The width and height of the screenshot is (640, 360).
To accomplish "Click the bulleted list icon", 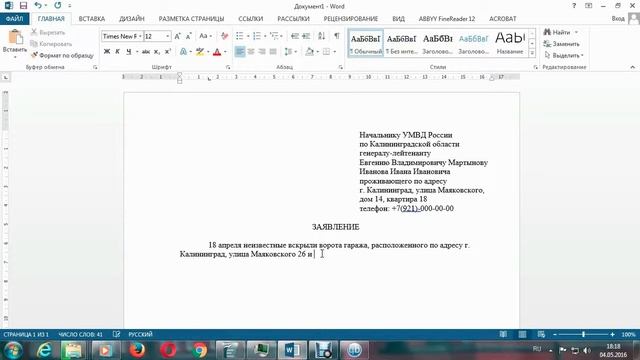I will click(x=240, y=36).
